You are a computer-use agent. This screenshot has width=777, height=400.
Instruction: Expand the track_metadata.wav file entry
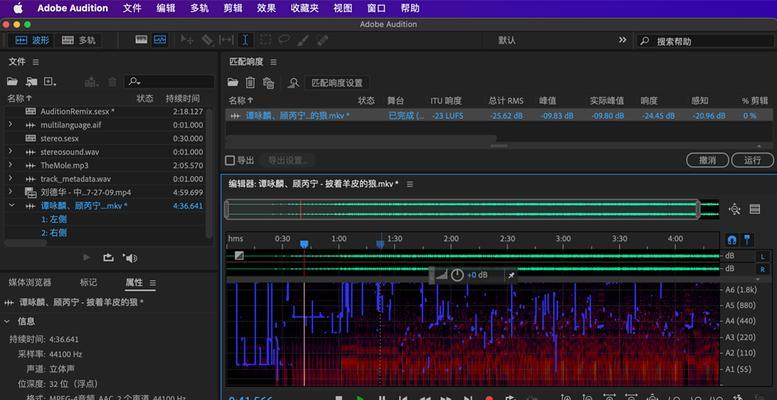[10, 178]
